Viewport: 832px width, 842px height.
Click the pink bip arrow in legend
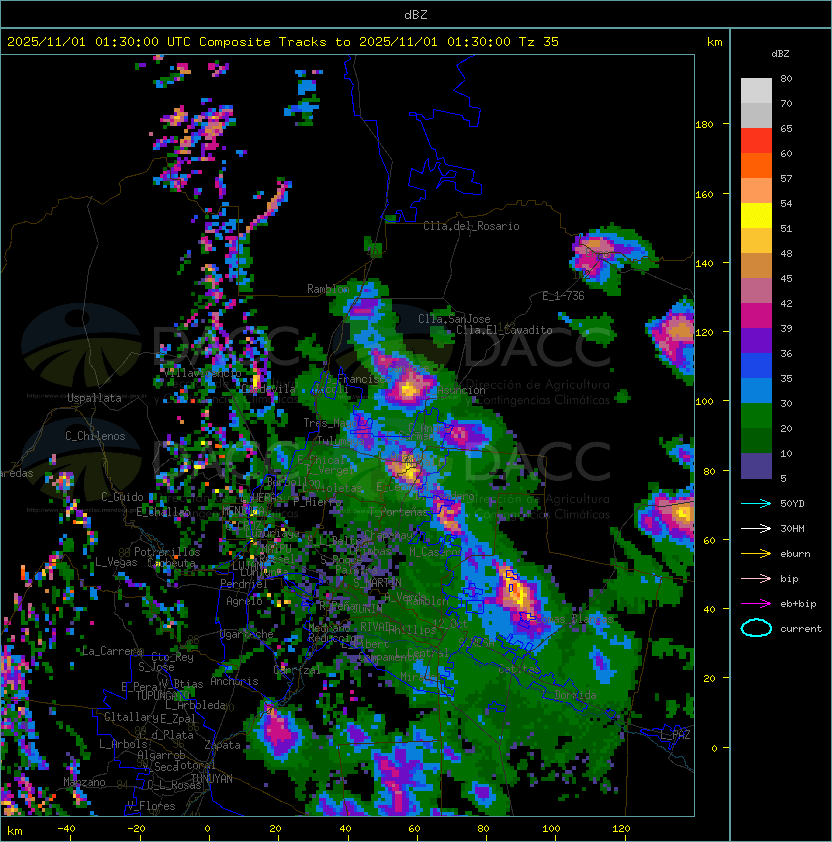tap(756, 578)
